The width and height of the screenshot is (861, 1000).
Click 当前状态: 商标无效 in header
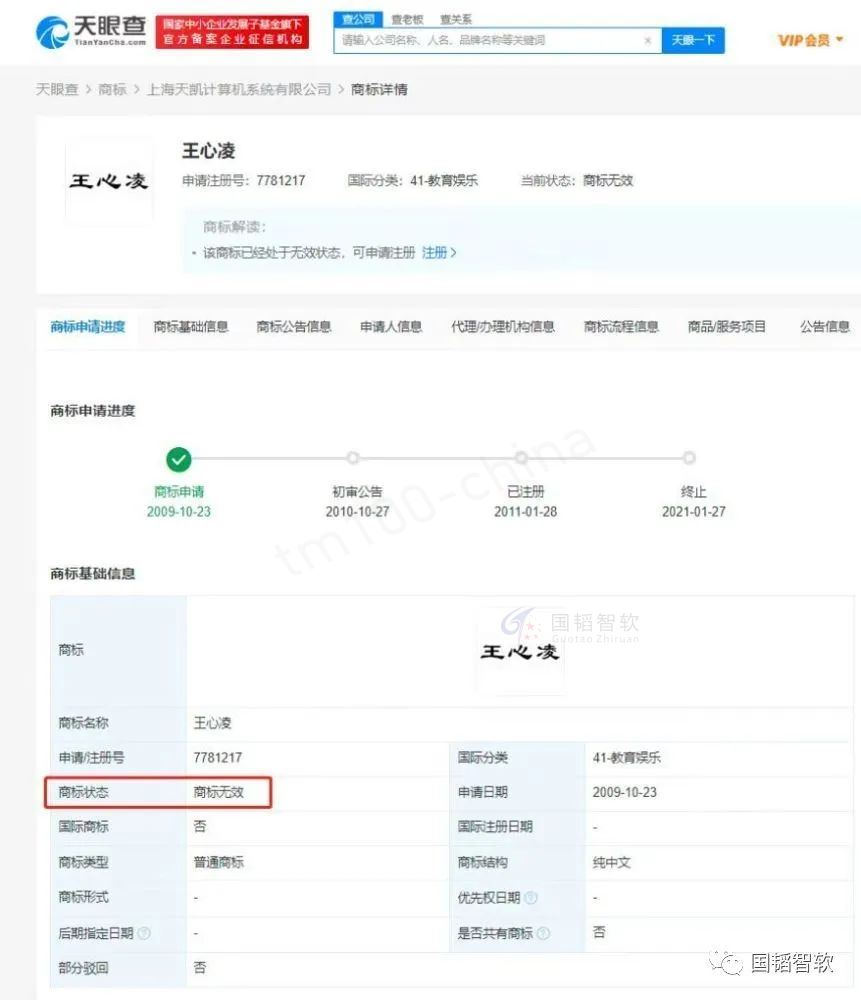click(x=577, y=180)
